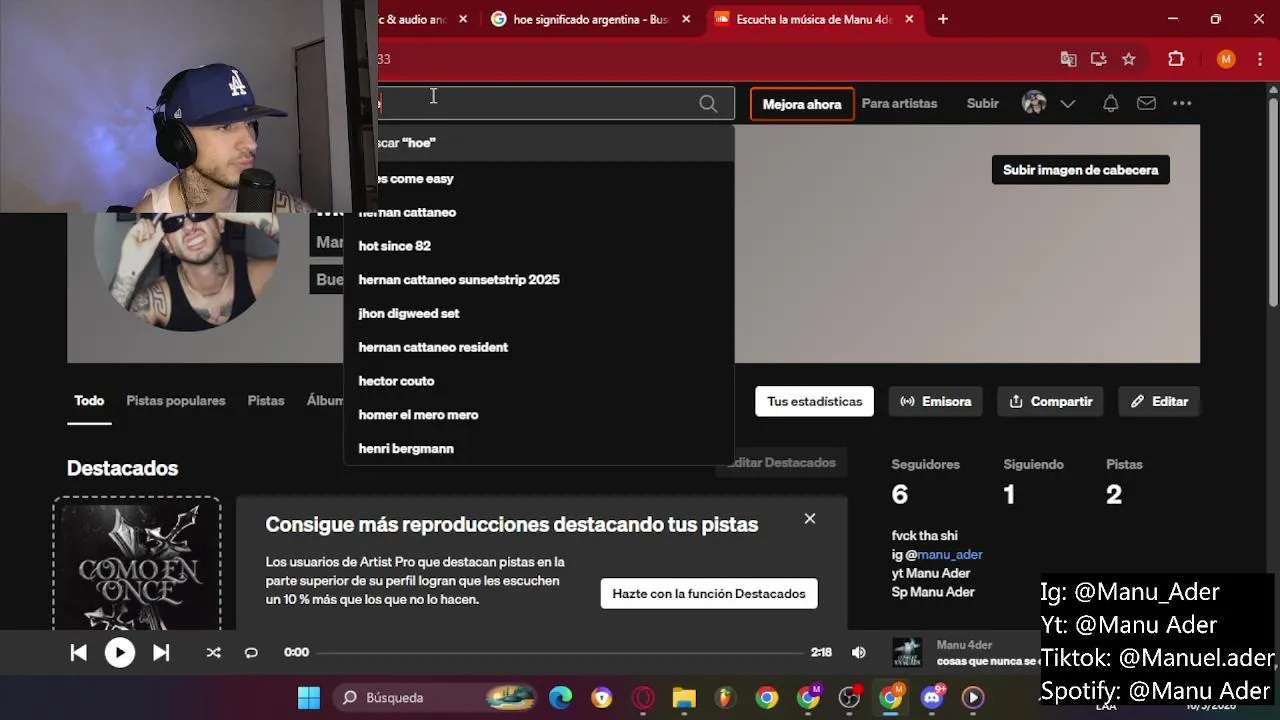Click the user avatar in SoundCloud header
The width and height of the screenshot is (1280, 720).
pos(1034,103)
